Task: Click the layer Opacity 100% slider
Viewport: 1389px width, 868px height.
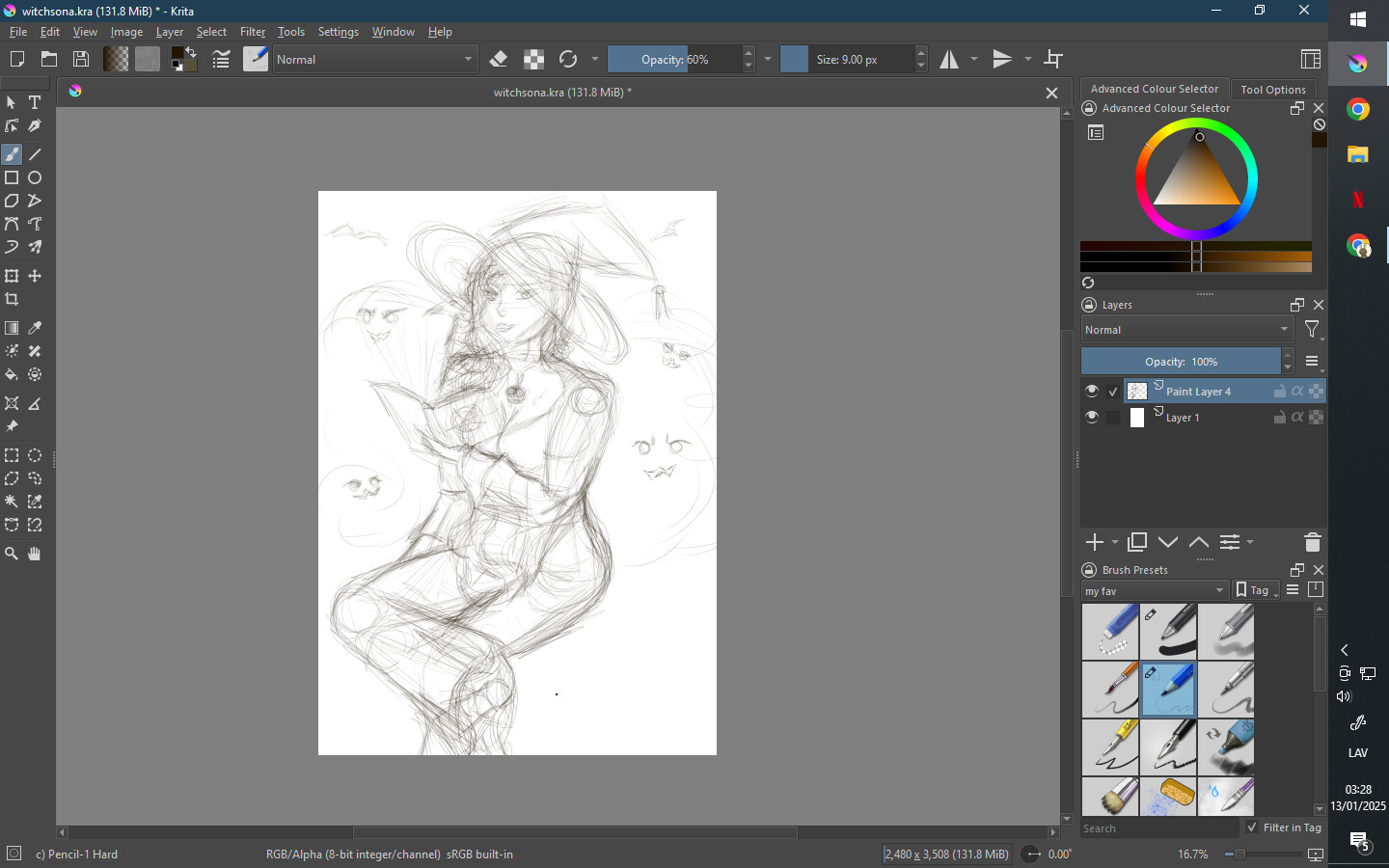Action: pos(1181,362)
